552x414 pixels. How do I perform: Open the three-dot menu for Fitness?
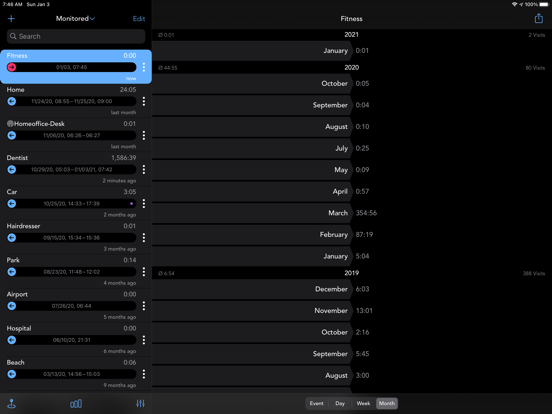pyautogui.click(x=144, y=67)
